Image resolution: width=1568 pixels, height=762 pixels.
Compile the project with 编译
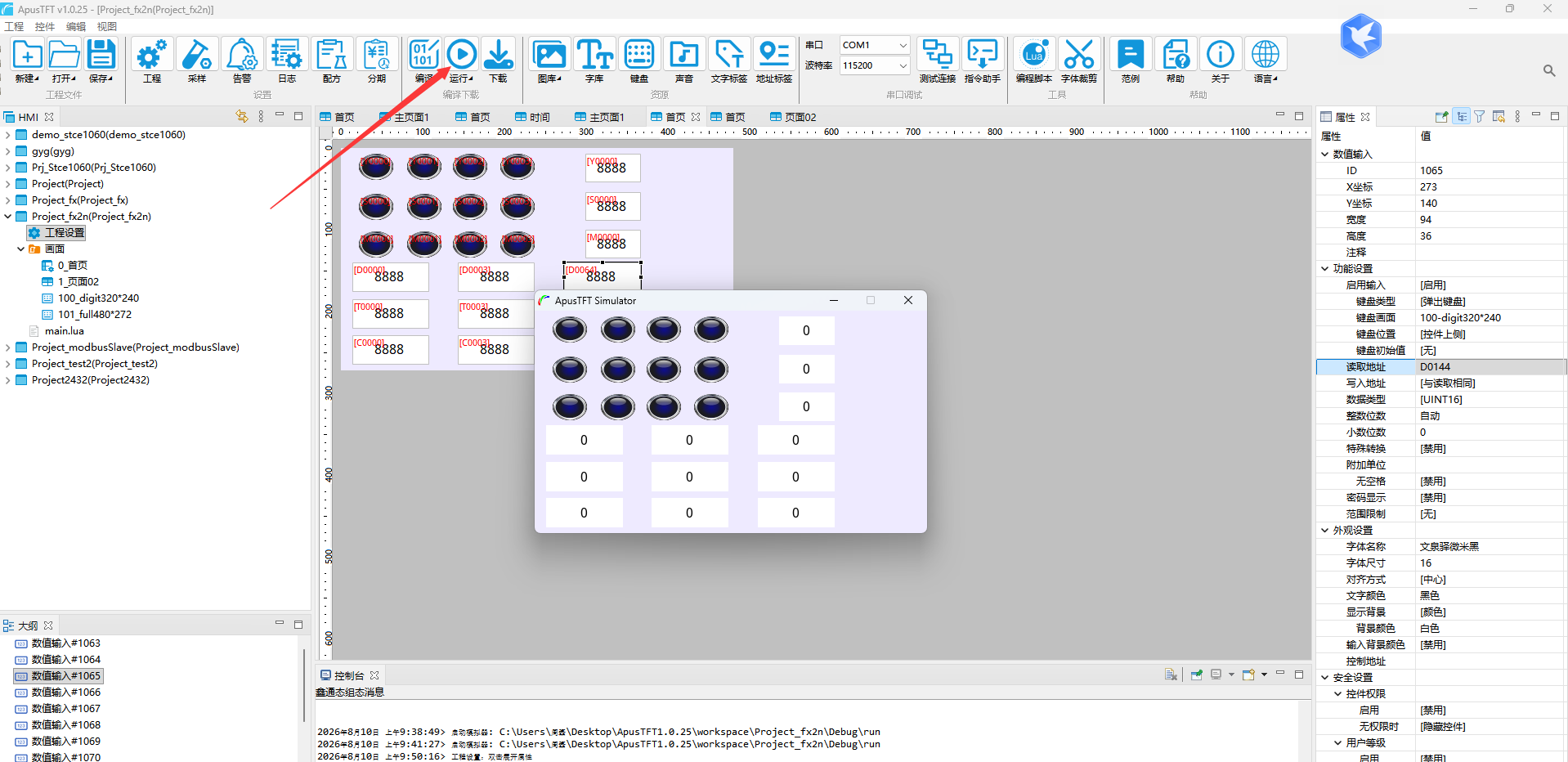[x=424, y=61]
